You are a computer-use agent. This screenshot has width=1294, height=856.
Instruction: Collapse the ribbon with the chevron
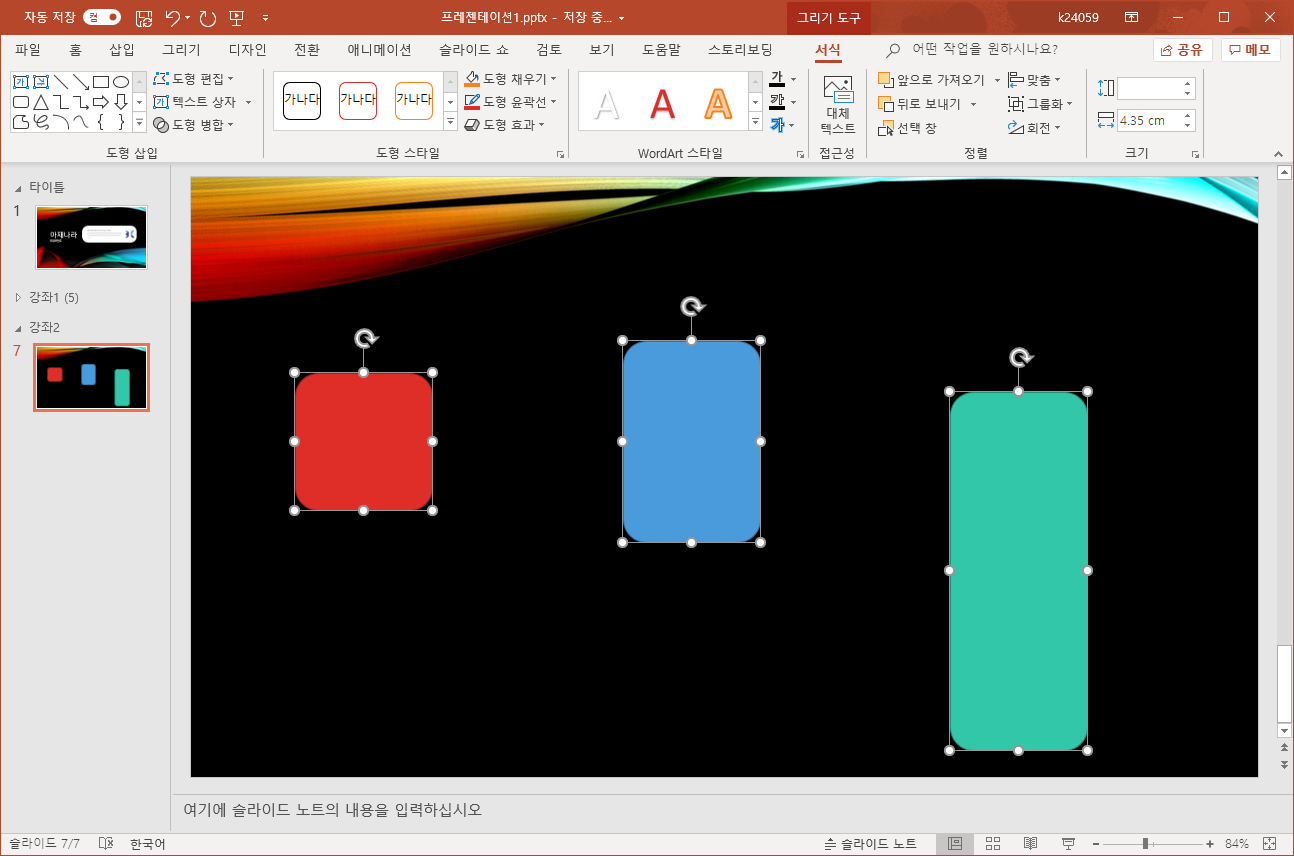click(x=1278, y=154)
